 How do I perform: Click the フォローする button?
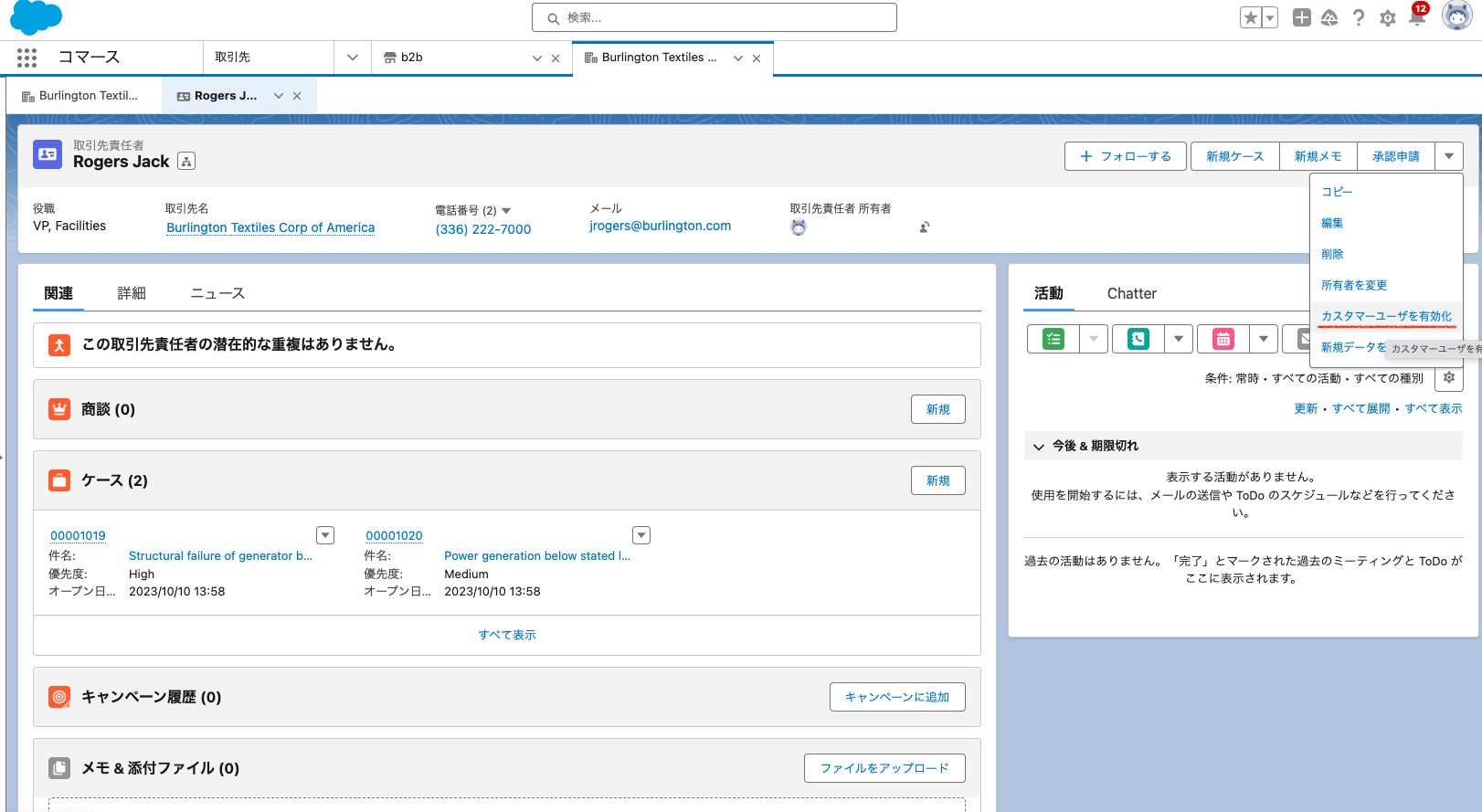pyautogui.click(x=1126, y=156)
